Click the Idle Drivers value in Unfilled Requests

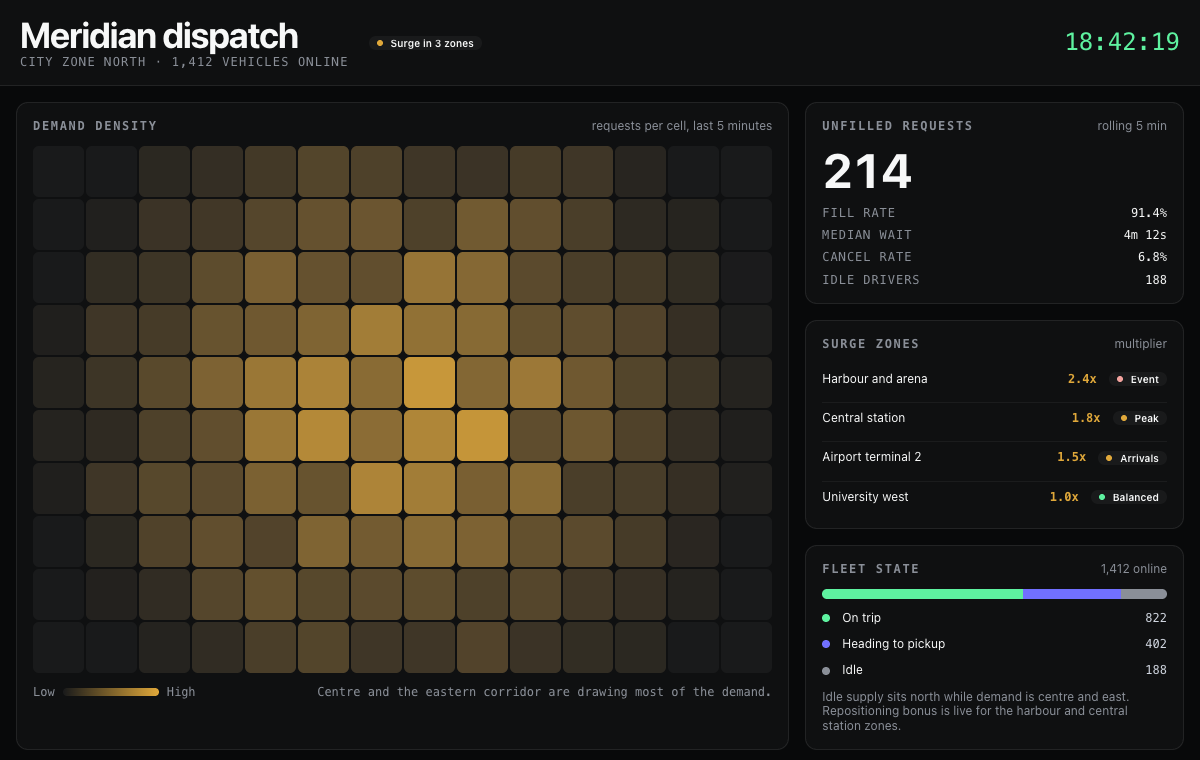click(1156, 280)
